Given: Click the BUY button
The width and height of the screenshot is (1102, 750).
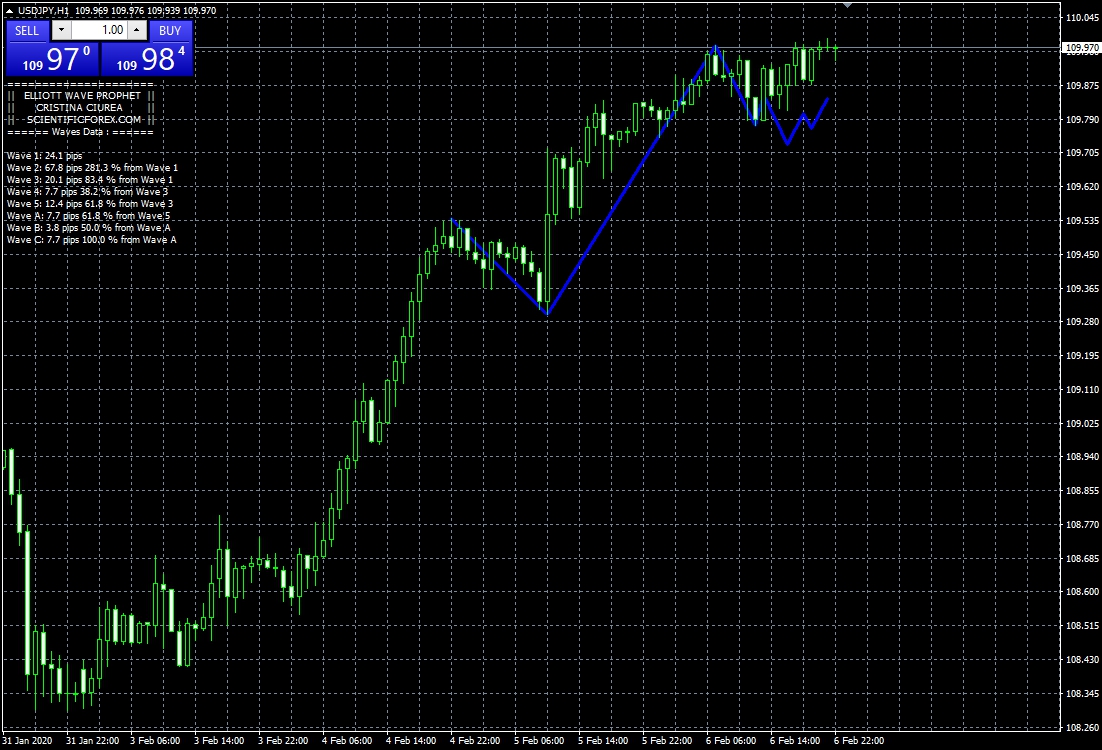Looking at the screenshot, I should point(170,30).
